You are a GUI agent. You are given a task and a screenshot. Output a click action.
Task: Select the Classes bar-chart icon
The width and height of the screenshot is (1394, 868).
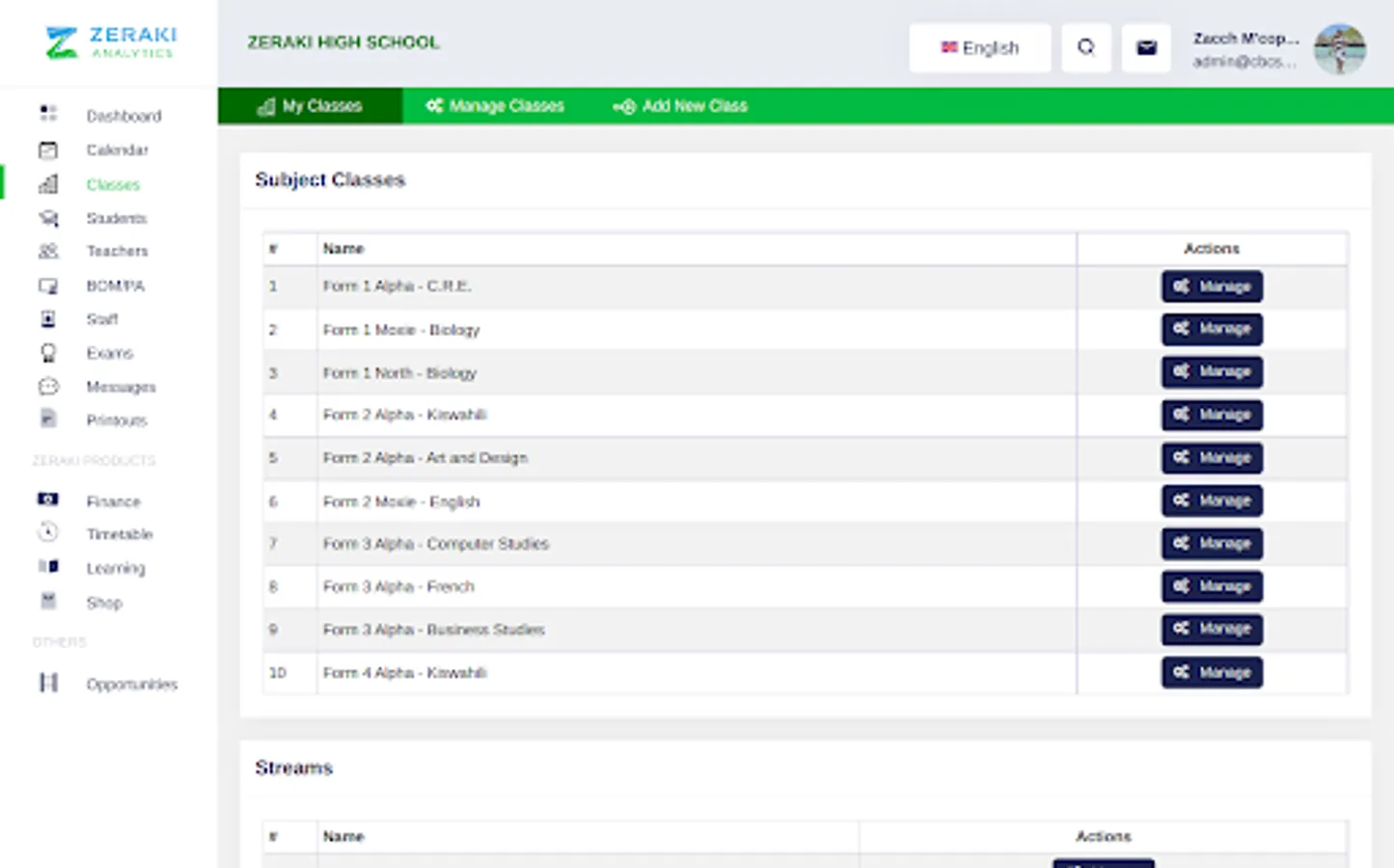pos(48,184)
